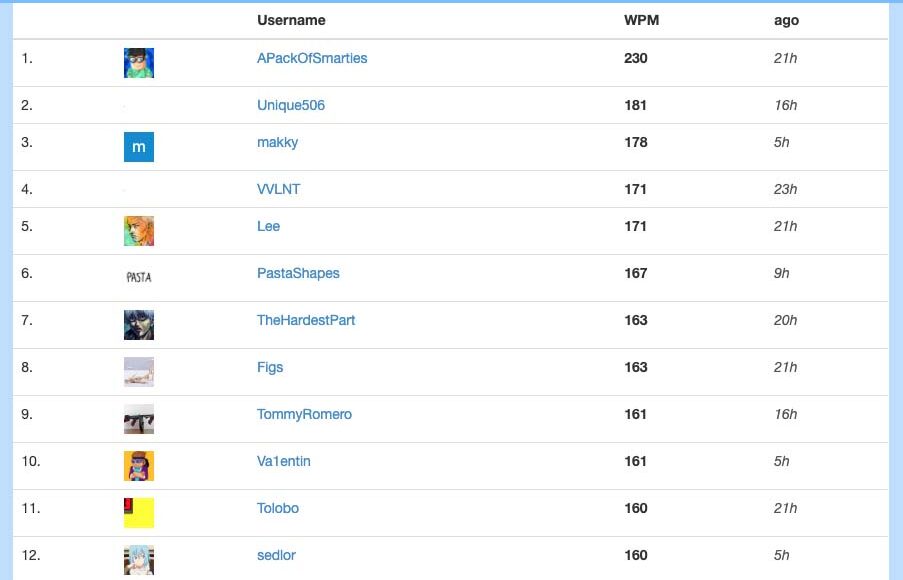This screenshot has height=580, width=903.
Task: Go to TheHardestPart's profile
Action: (x=306, y=320)
